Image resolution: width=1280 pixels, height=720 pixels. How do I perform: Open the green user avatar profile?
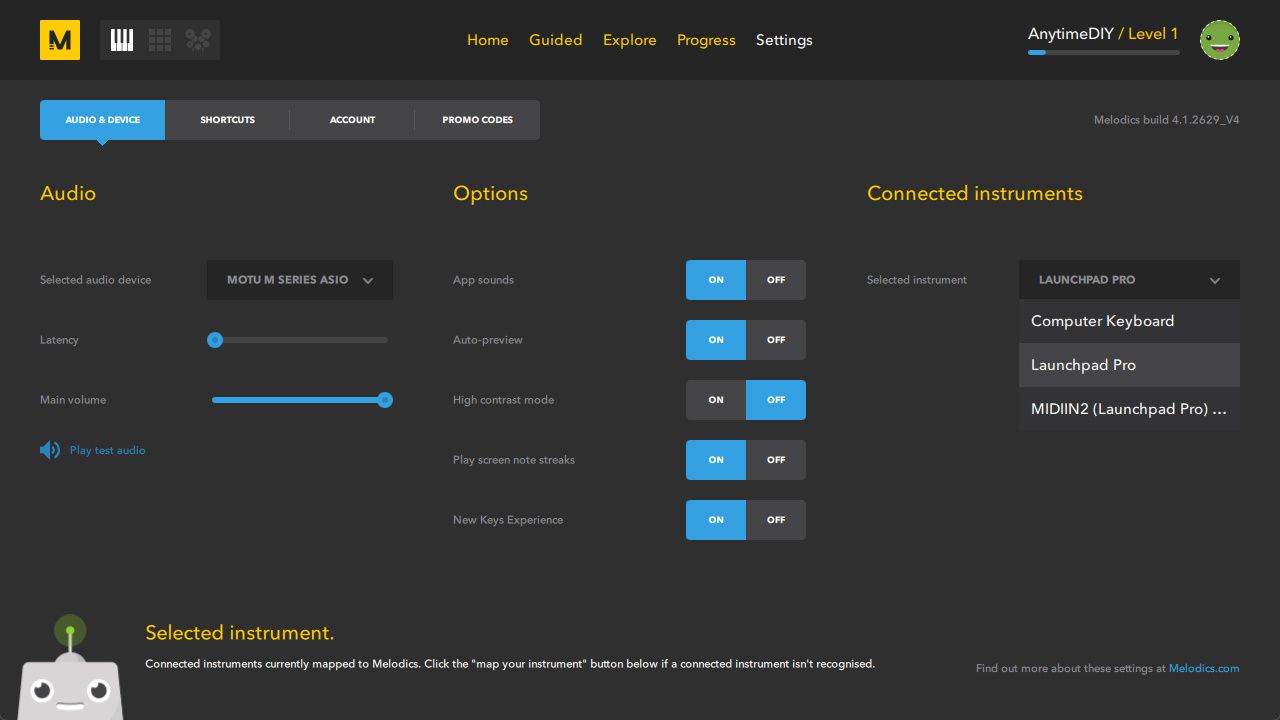(1219, 40)
